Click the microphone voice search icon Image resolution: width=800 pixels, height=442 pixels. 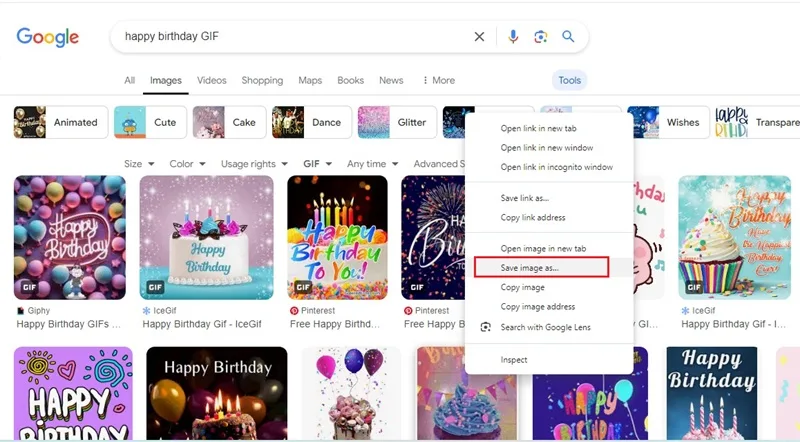point(513,36)
